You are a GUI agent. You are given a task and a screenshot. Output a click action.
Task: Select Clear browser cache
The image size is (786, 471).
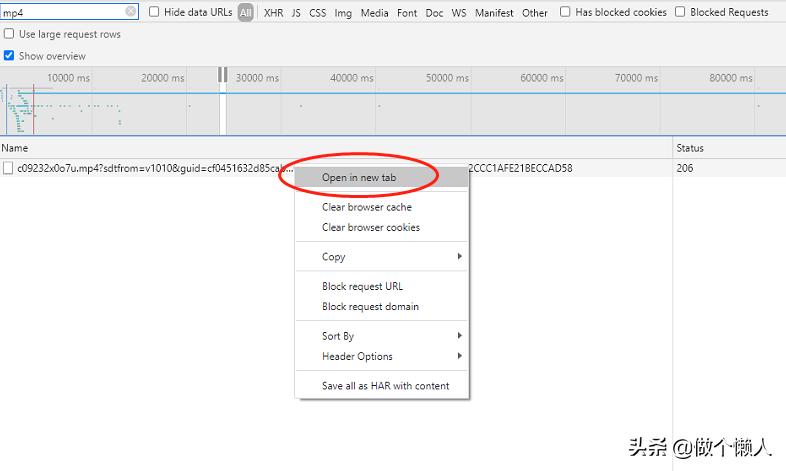tap(366, 207)
